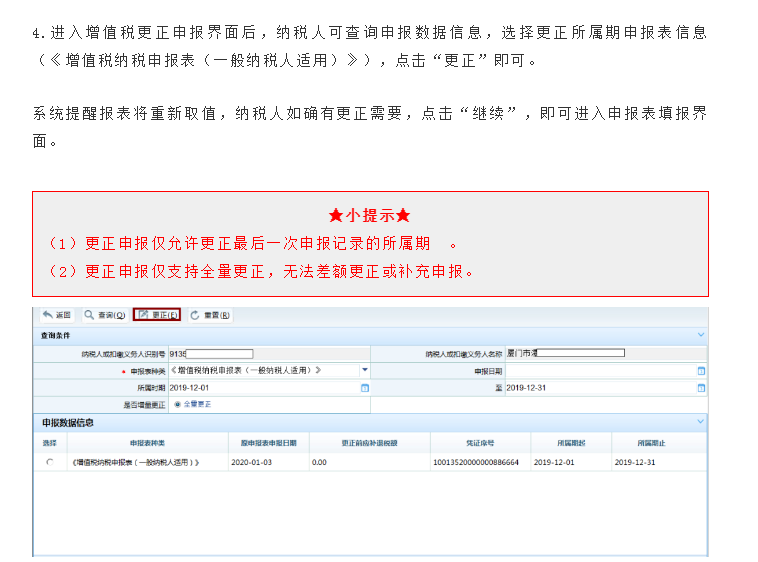Screen dimensions: 758x562
Task: Click the 所属时期 2019-12-01 input field
Action: coord(264,388)
